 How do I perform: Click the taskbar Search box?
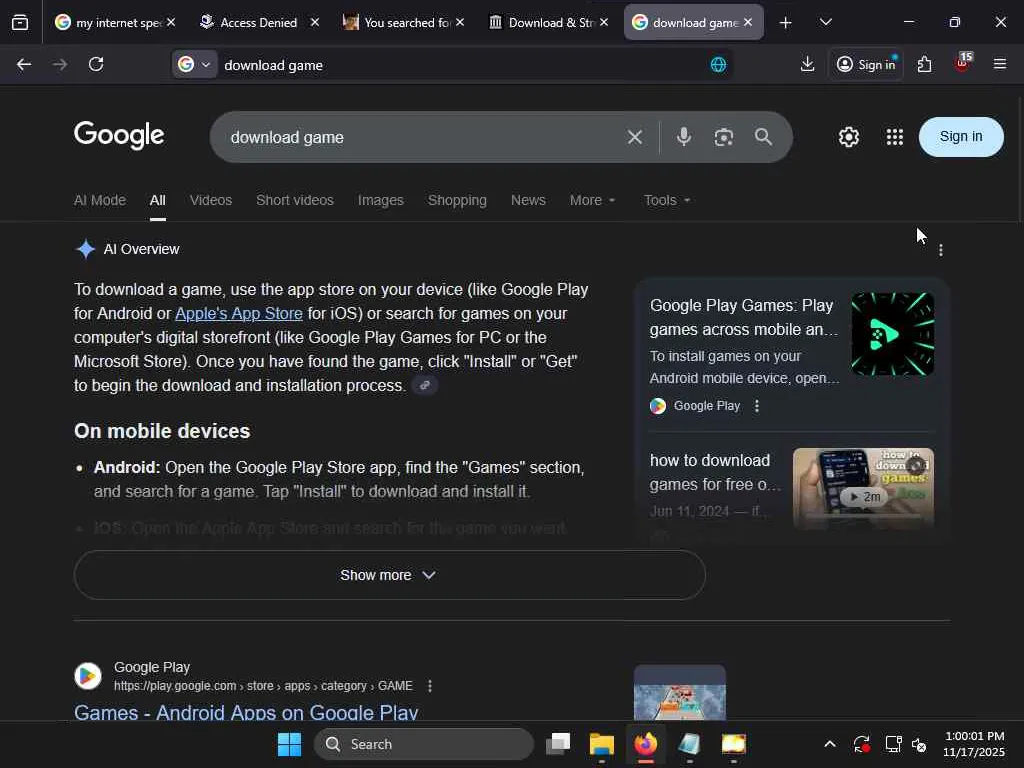[424, 744]
